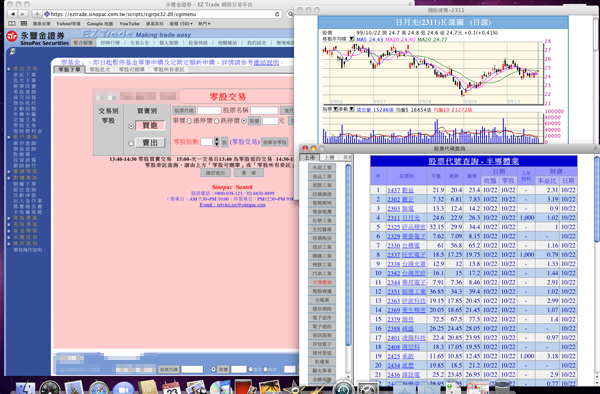The width and height of the screenshot is (600, 394).
Task: Select 上市 tab in stock code window
Action: (x=309, y=157)
